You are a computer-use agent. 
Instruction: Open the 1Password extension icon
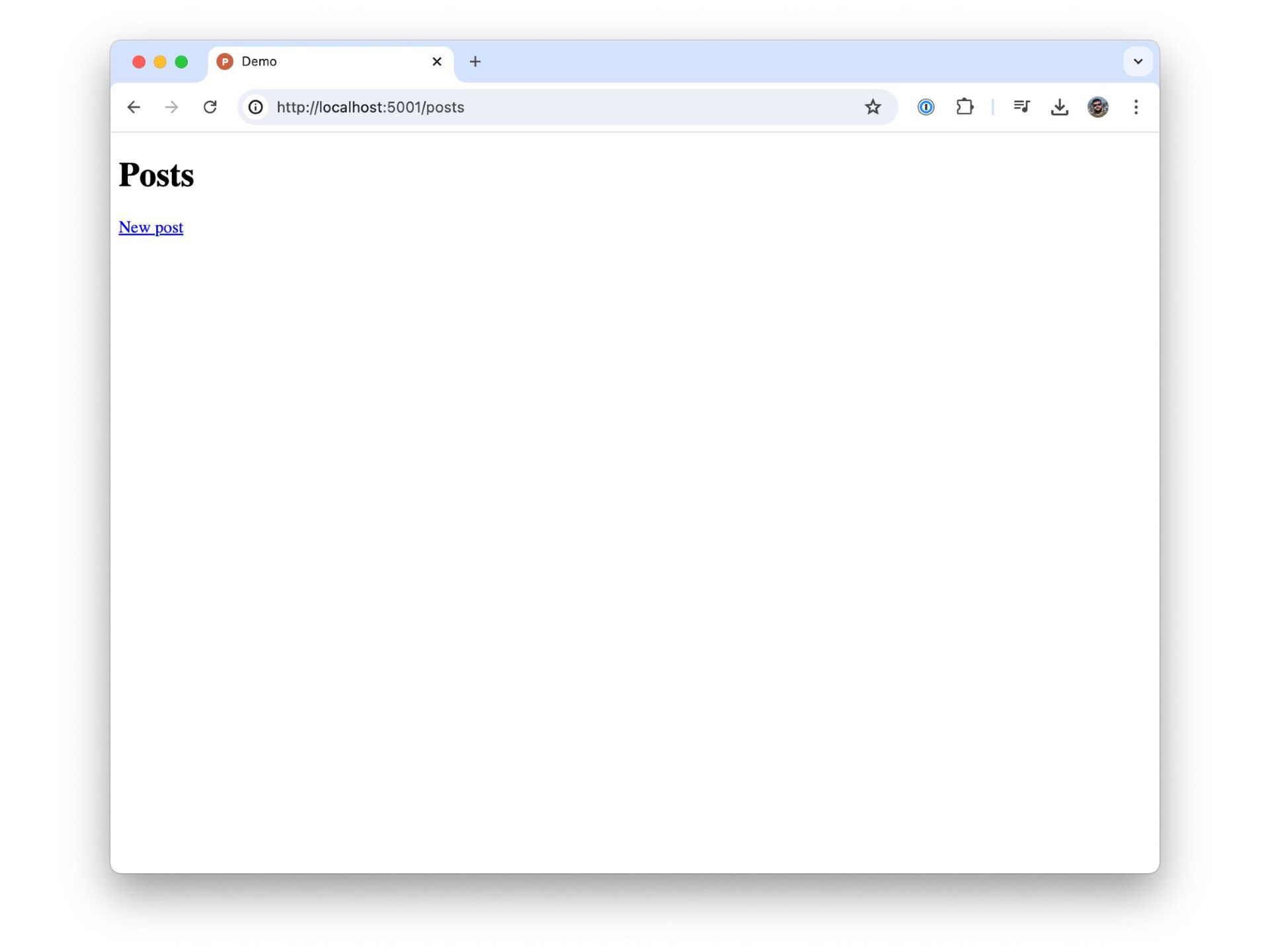tap(925, 107)
